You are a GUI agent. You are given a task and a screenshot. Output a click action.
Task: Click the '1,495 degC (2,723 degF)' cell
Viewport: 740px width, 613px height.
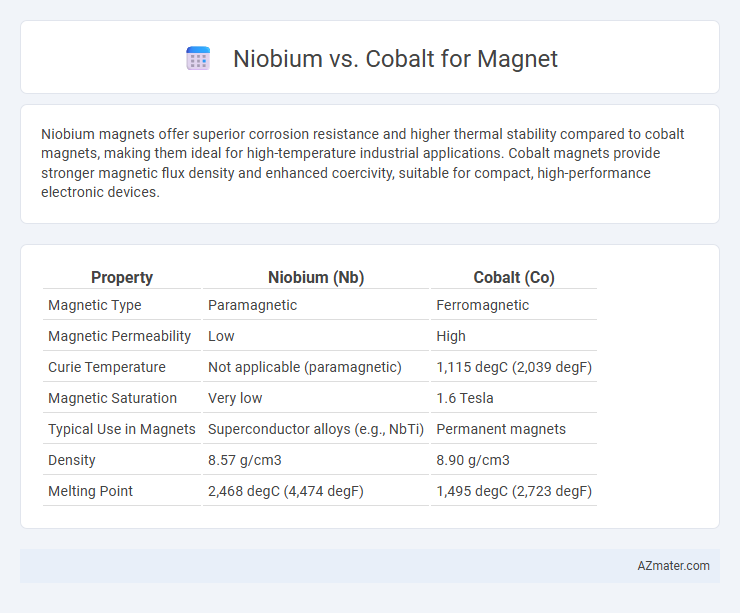514,491
